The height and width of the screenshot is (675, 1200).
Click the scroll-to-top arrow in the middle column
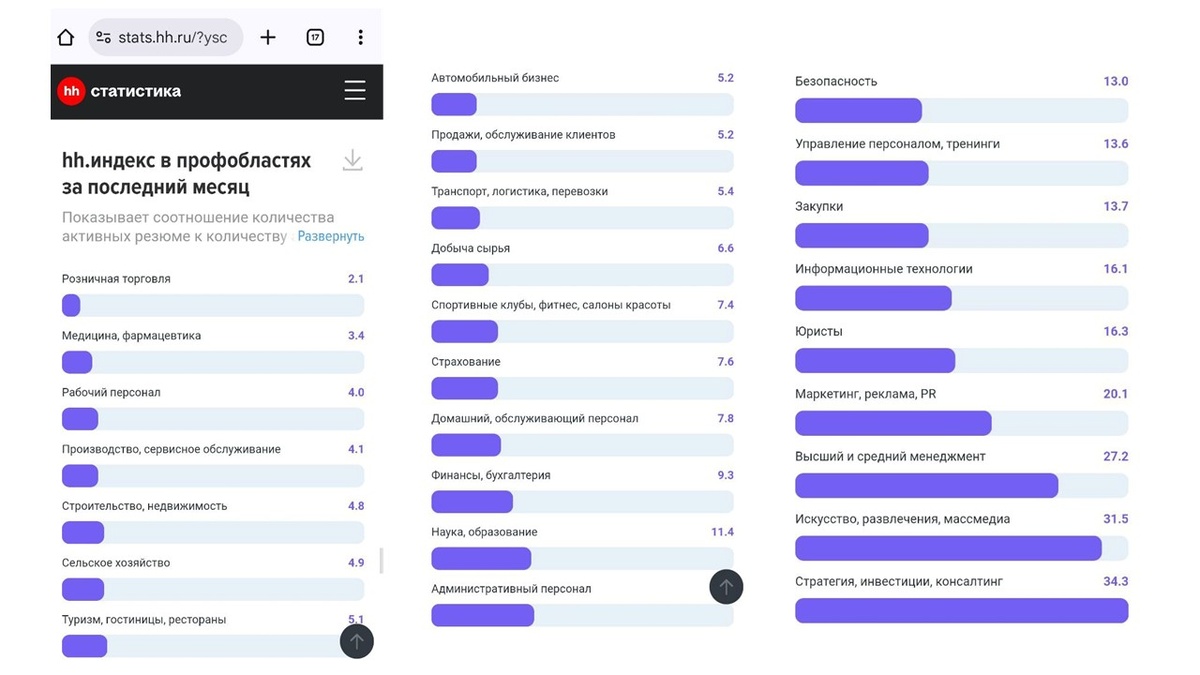(x=726, y=586)
